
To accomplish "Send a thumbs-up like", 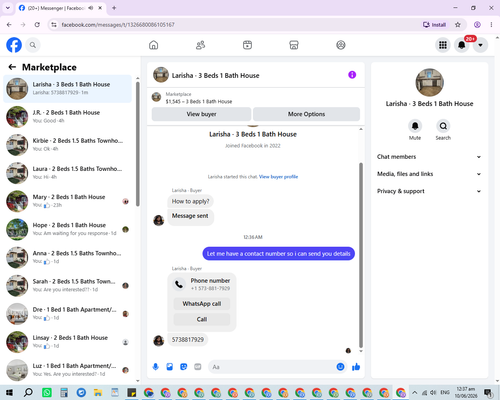I will [356, 367].
